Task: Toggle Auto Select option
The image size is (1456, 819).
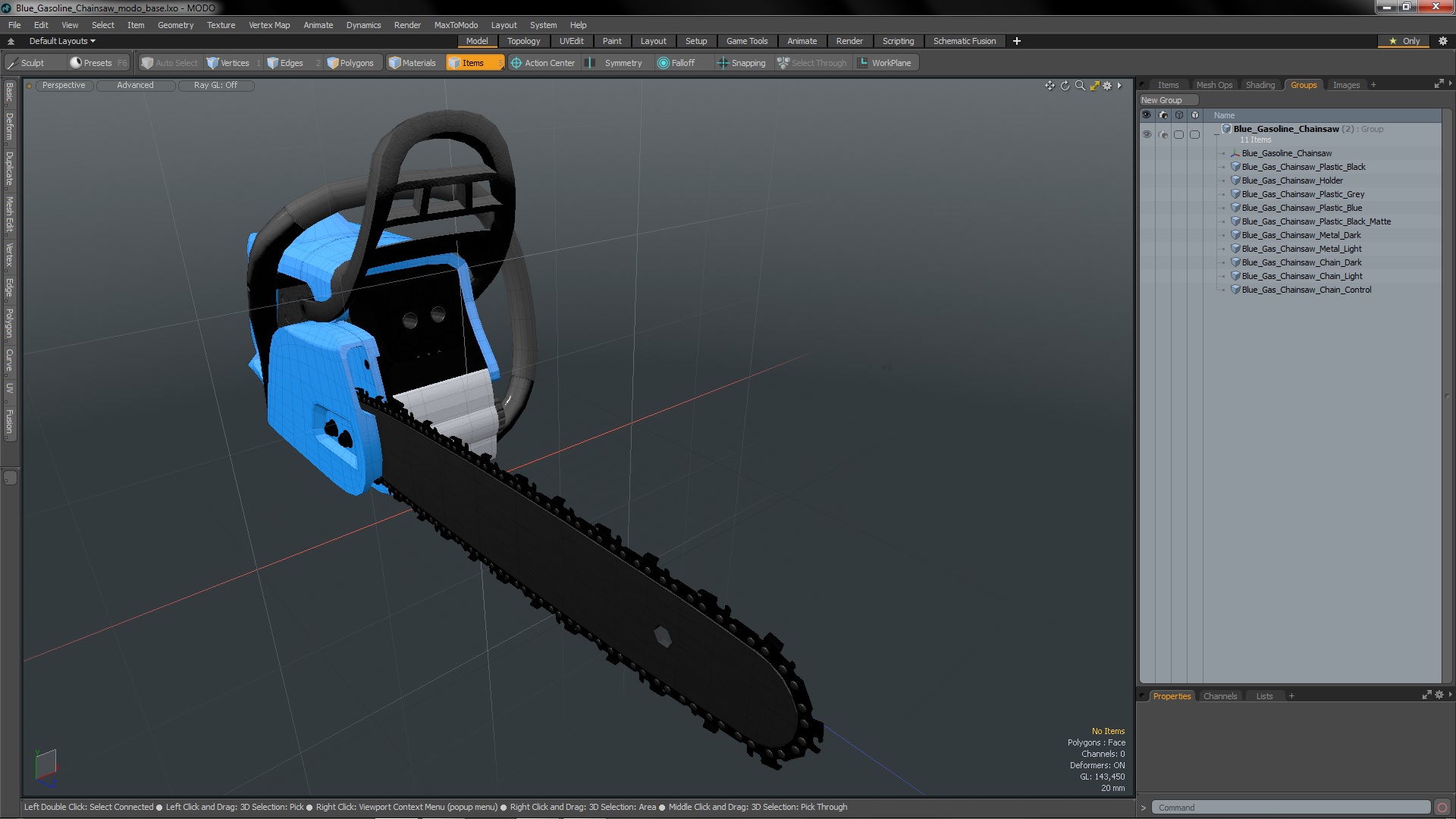Action: coord(170,63)
